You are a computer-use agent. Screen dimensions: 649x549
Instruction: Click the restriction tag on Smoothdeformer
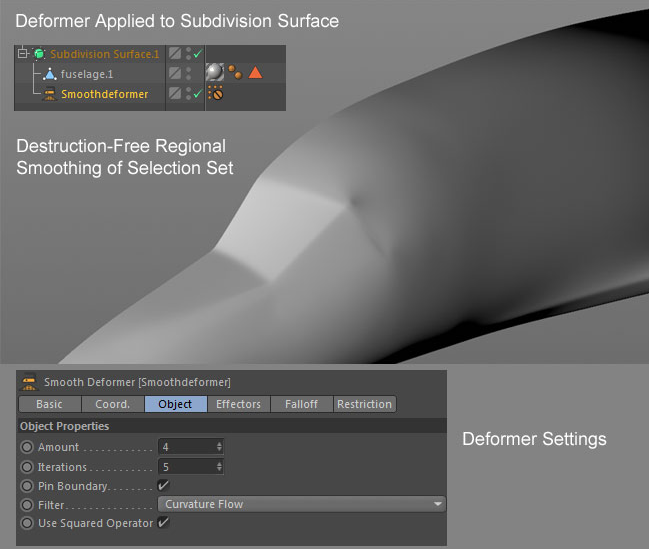[214, 94]
